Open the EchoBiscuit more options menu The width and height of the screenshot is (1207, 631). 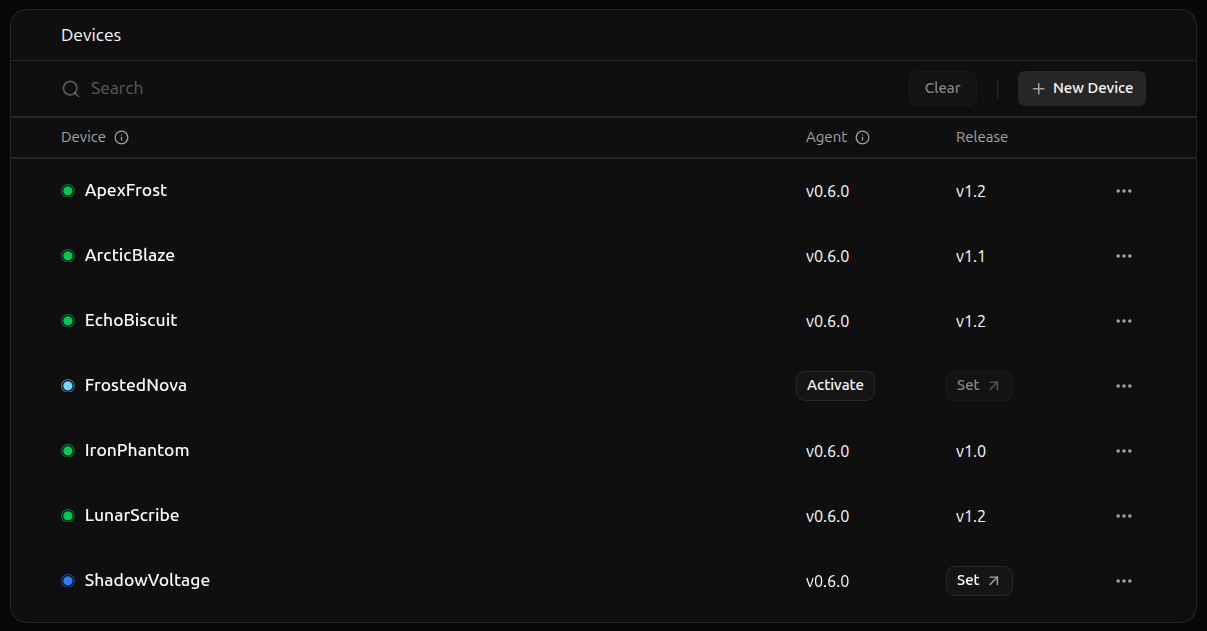click(1124, 321)
